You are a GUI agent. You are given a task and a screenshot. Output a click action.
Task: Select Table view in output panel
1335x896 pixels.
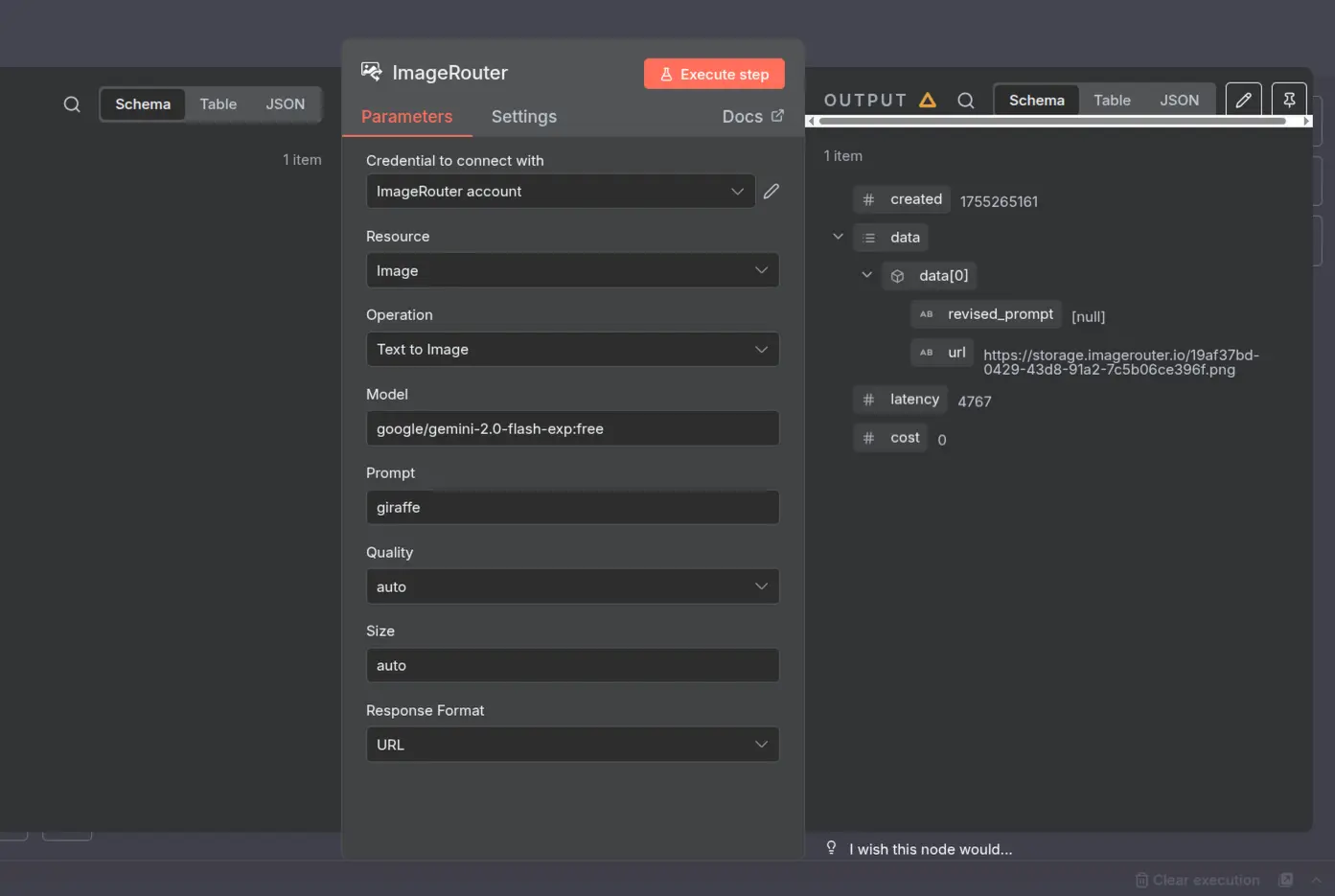point(1113,101)
